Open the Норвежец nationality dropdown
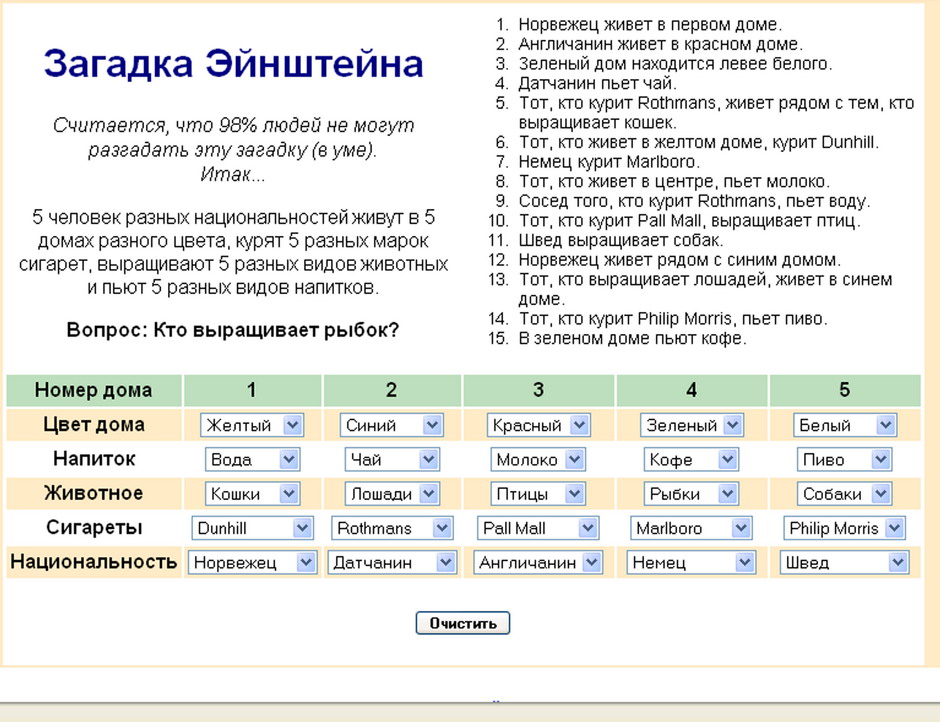The height and width of the screenshot is (722, 940). [x=252, y=563]
